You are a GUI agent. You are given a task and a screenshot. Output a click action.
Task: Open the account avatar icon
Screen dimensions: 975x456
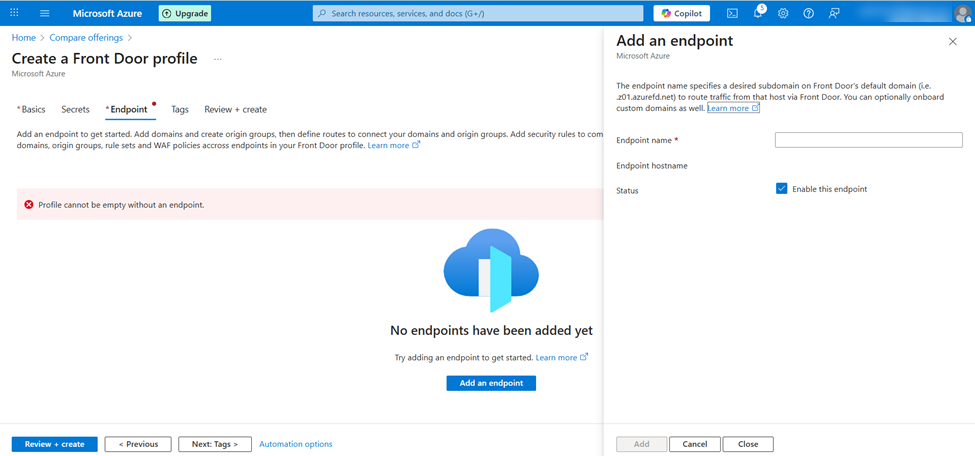(962, 13)
